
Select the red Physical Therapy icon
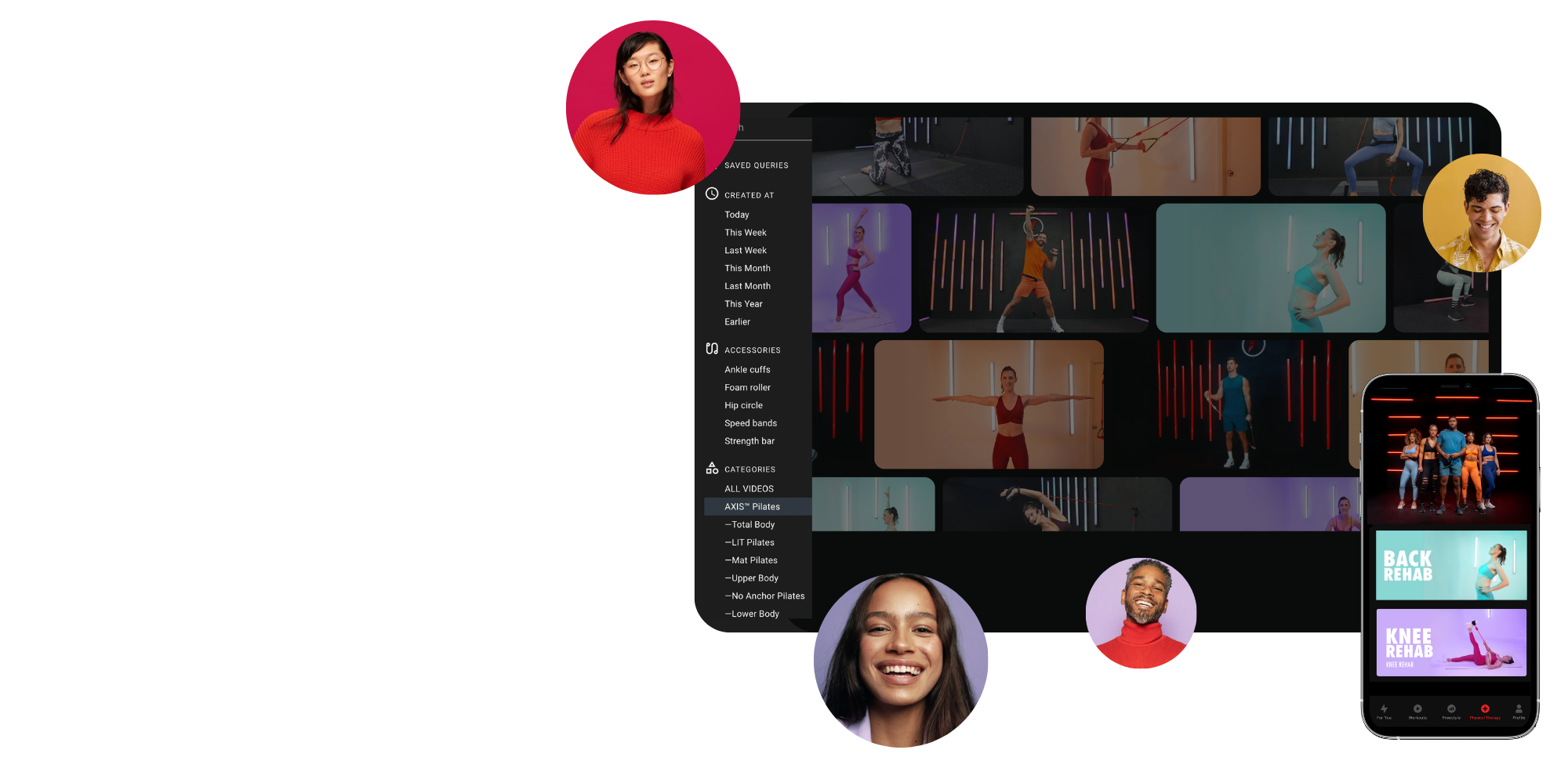[x=1485, y=709]
